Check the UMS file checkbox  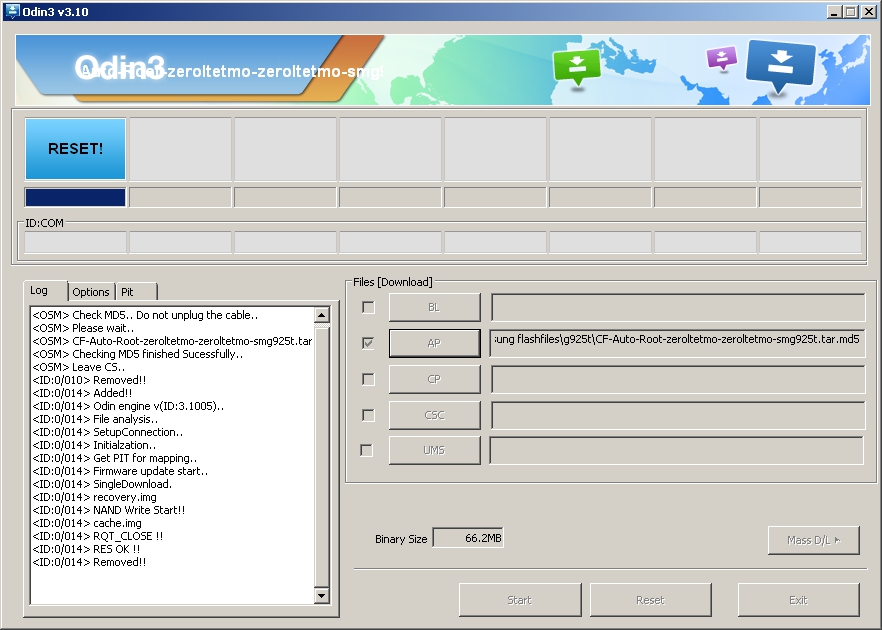[366, 451]
